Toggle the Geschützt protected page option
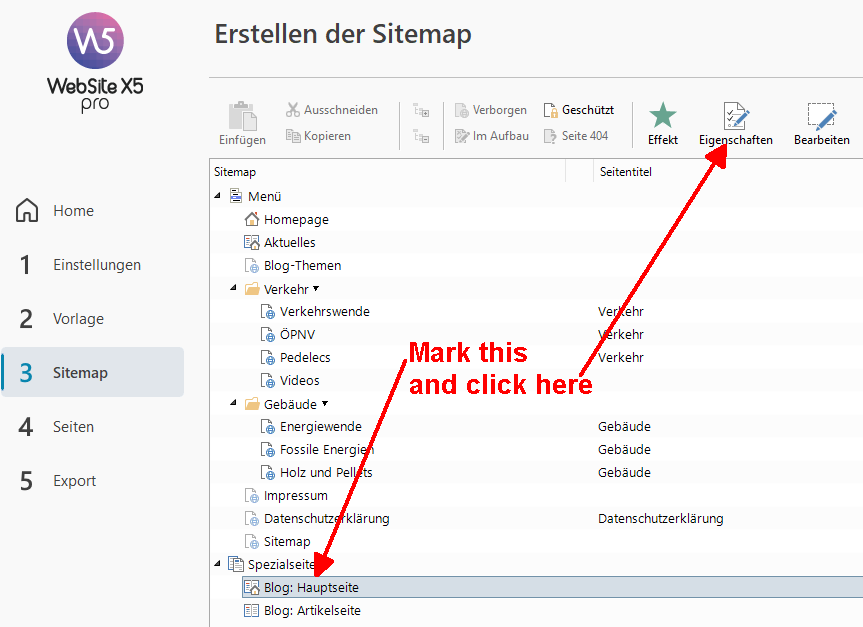Viewport: 863px width, 627px height. point(578,110)
